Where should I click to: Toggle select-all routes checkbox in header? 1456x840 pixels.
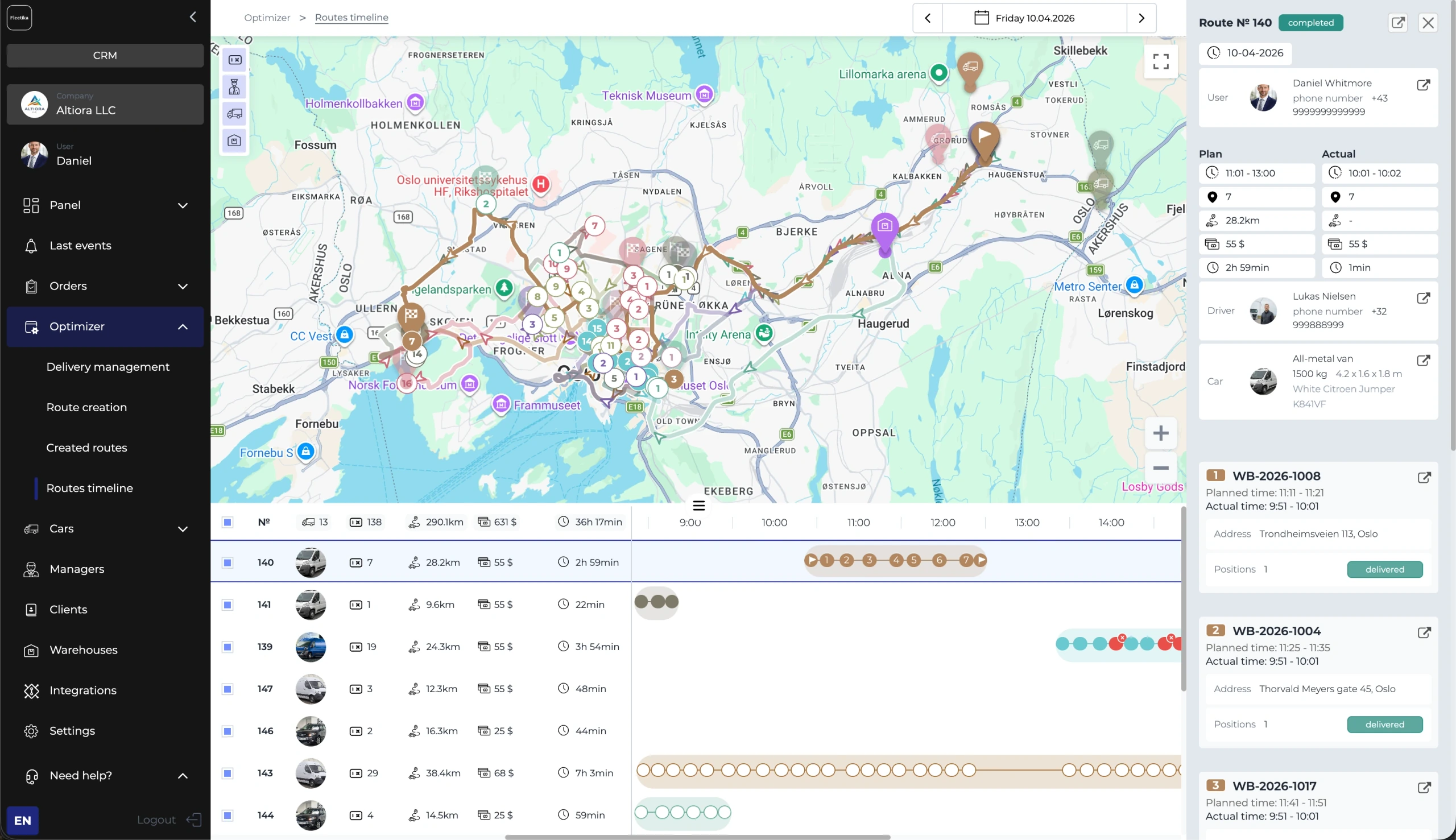click(x=228, y=522)
